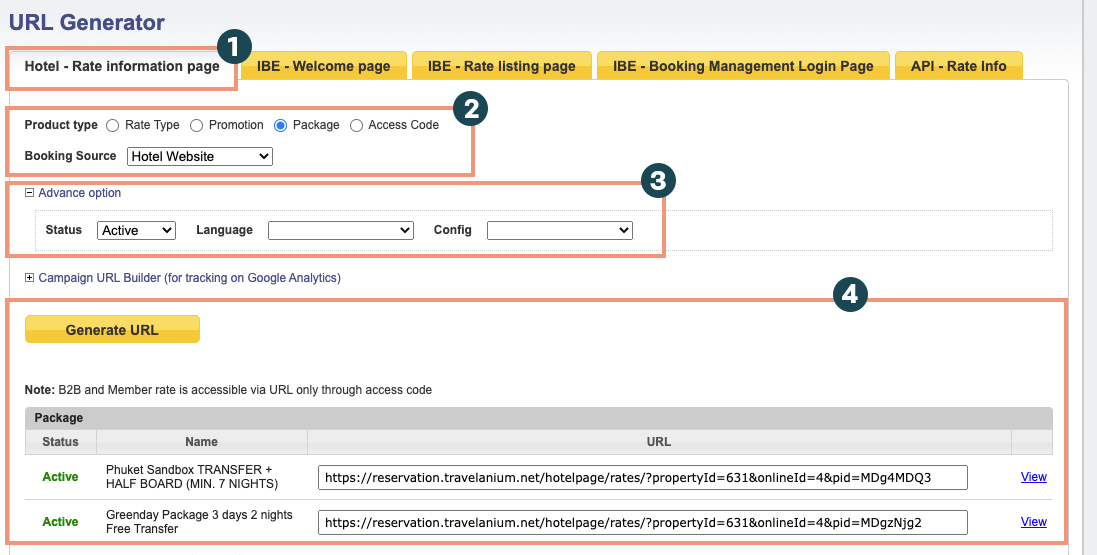
Task: Expand Campaign URL Builder plus icon
Action: click(30, 278)
